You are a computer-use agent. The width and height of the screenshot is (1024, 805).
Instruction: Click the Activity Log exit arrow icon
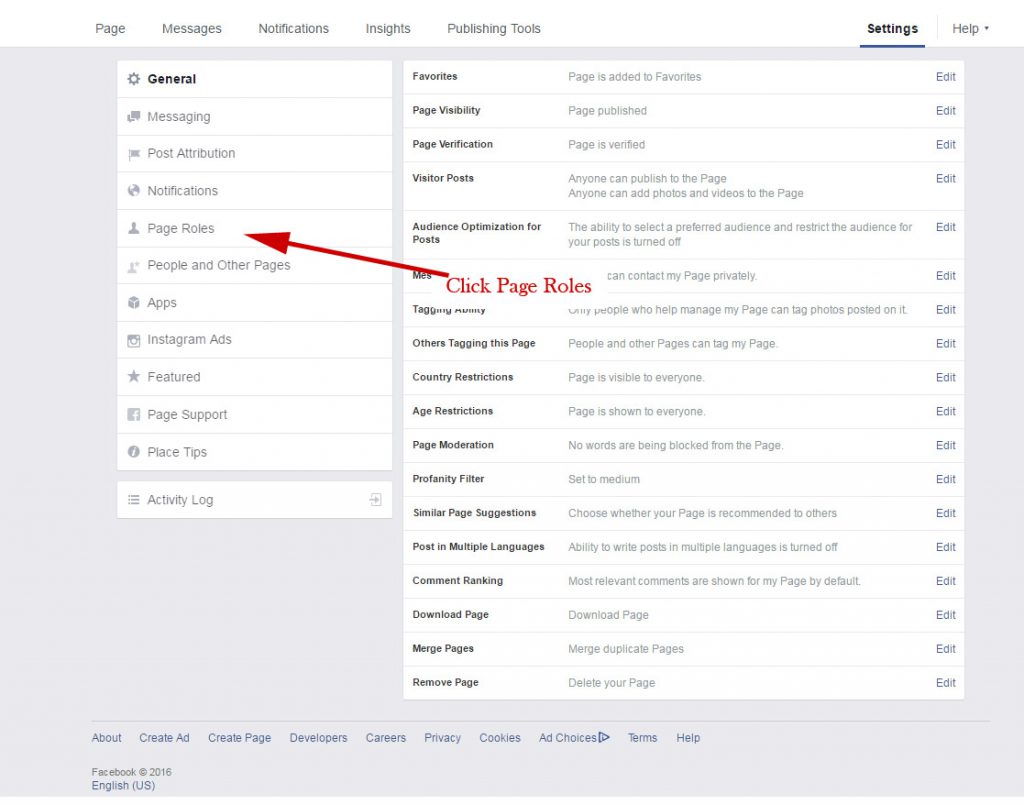(376, 499)
